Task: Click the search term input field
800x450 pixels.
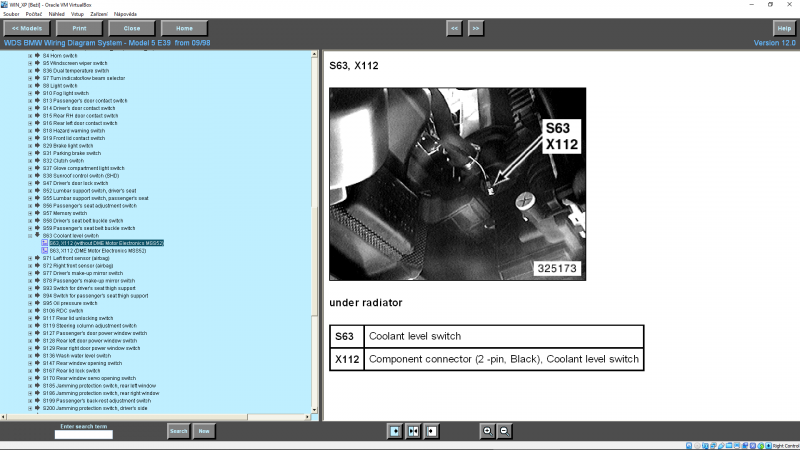Action: (84, 434)
